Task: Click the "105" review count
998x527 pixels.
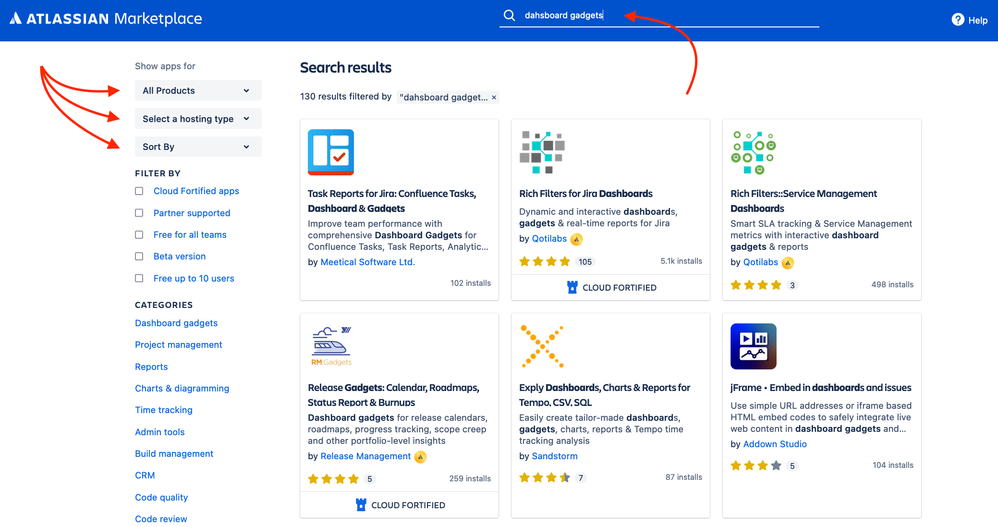Action: pyautogui.click(x=585, y=262)
